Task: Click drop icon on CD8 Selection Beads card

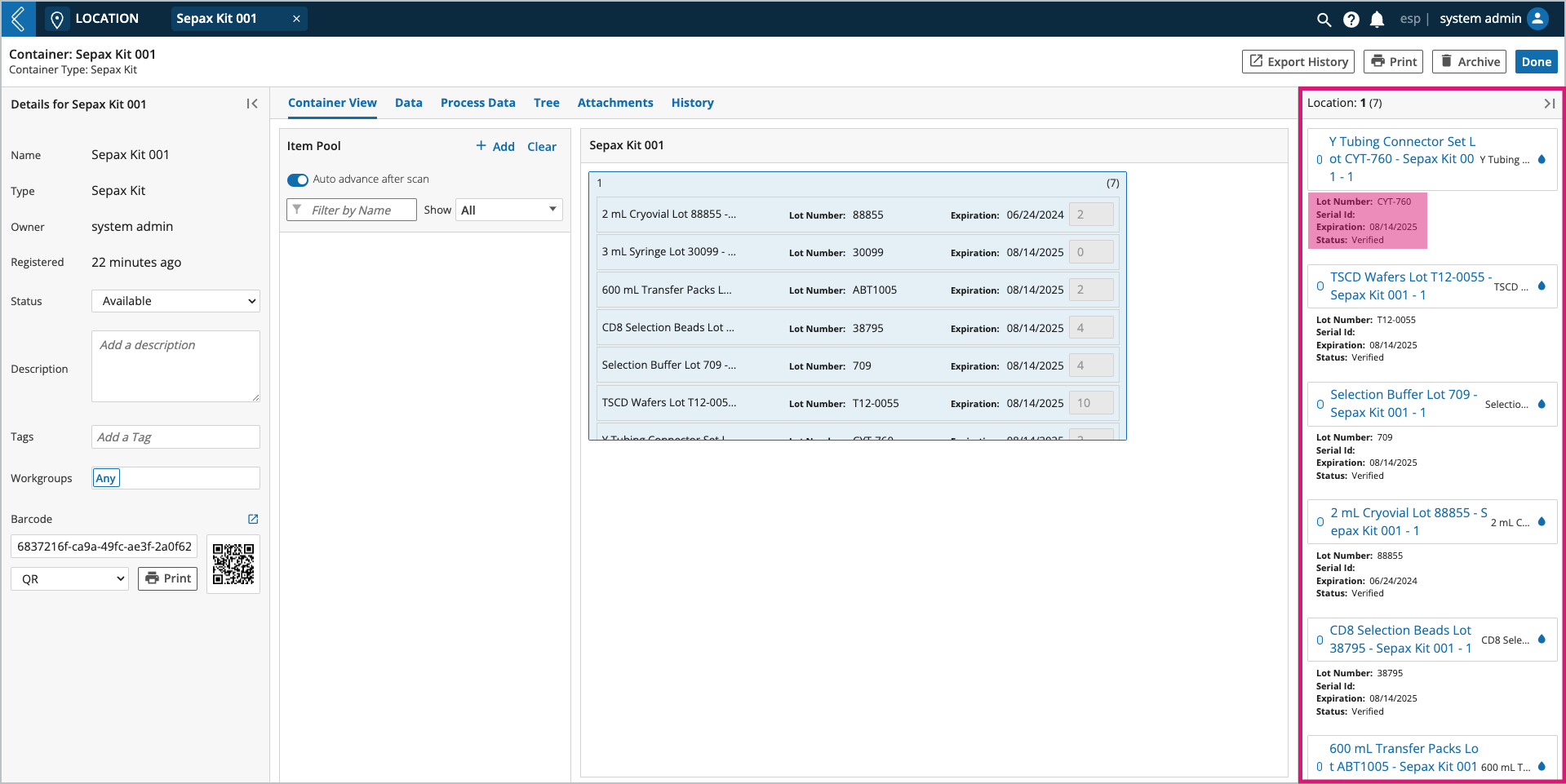Action: pyautogui.click(x=1542, y=640)
